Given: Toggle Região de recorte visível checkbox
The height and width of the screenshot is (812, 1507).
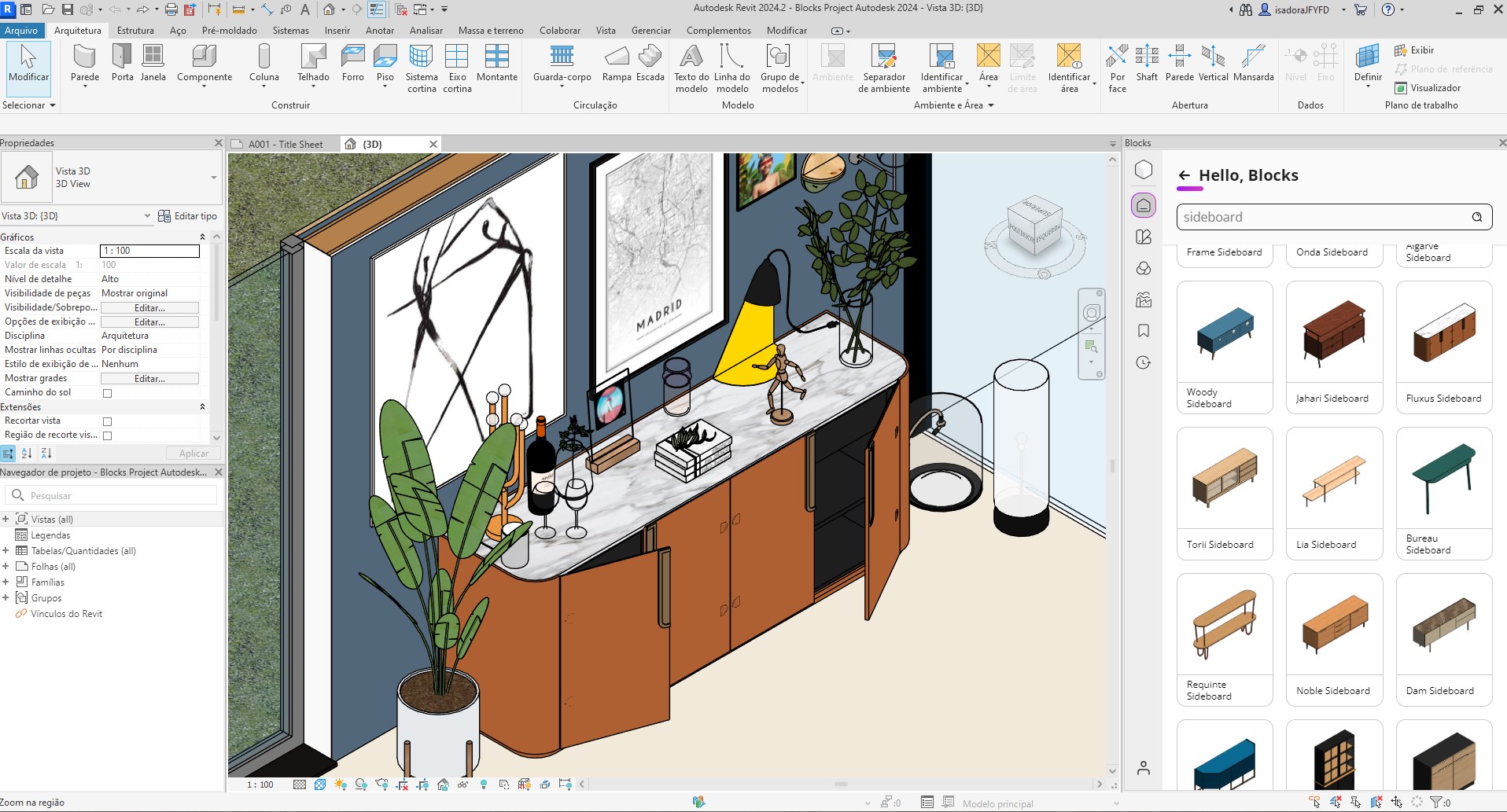Looking at the screenshot, I should (x=108, y=435).
